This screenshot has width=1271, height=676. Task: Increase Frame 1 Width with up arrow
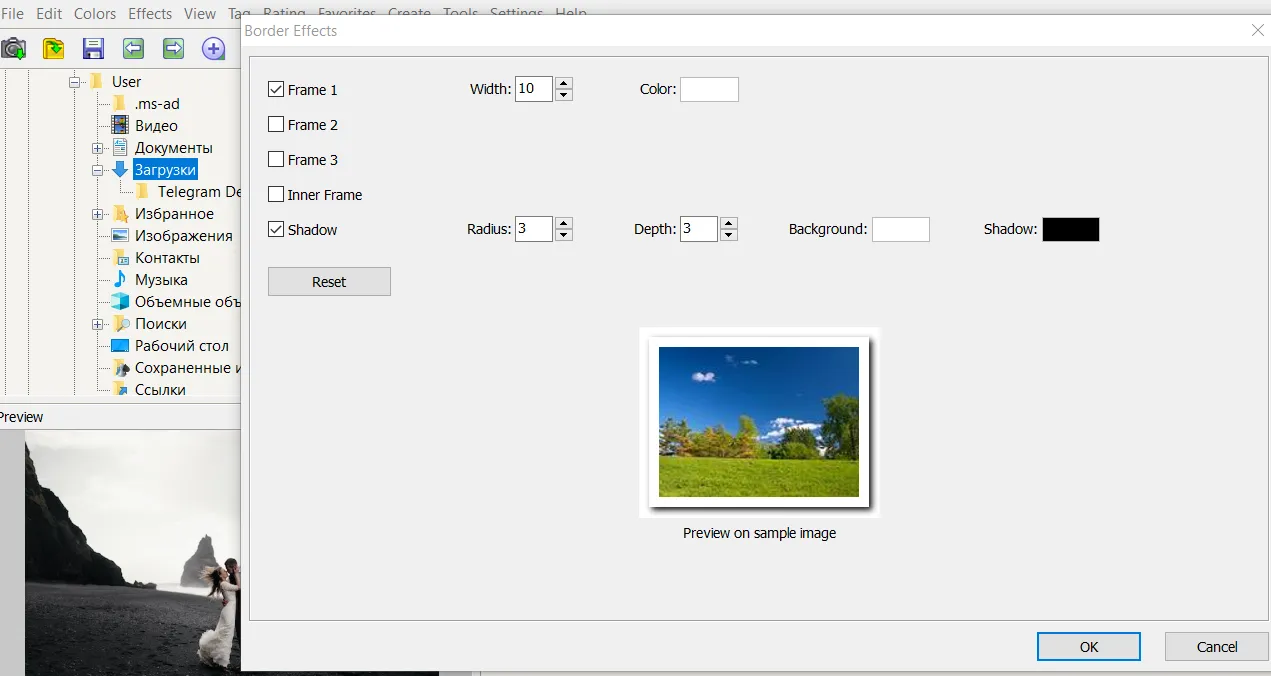564,84
